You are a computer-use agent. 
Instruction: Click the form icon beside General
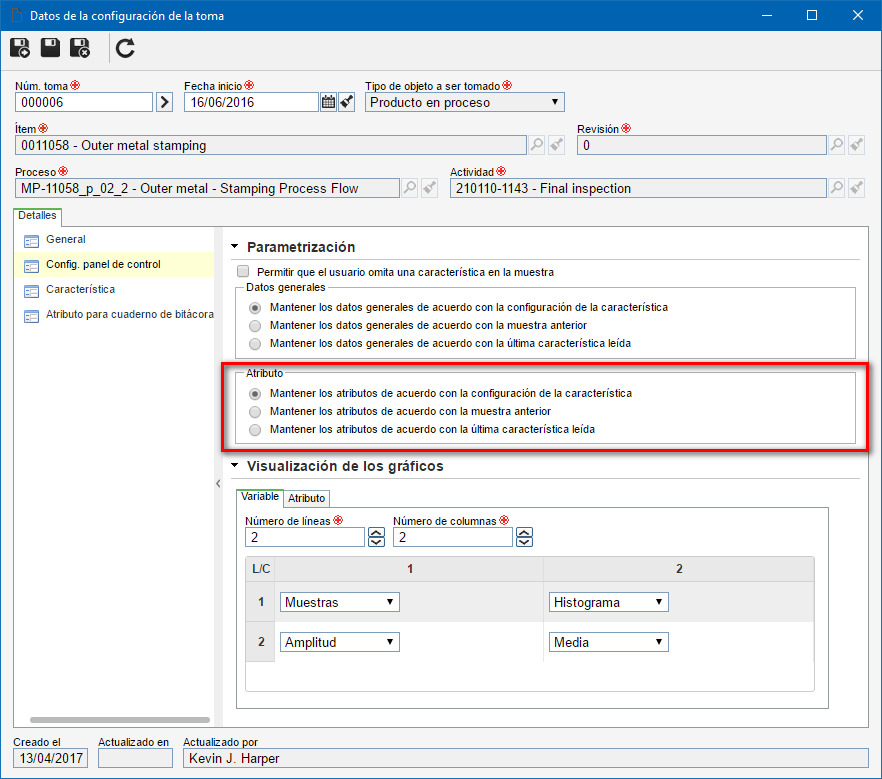pos(32,241)
